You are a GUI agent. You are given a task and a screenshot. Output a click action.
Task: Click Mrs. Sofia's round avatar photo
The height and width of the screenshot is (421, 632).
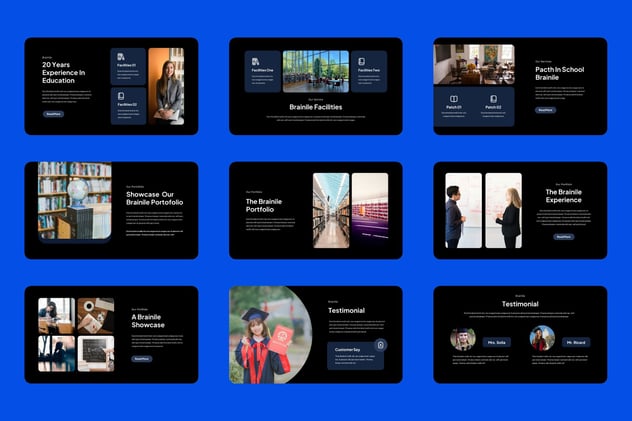tap(463, 338)
